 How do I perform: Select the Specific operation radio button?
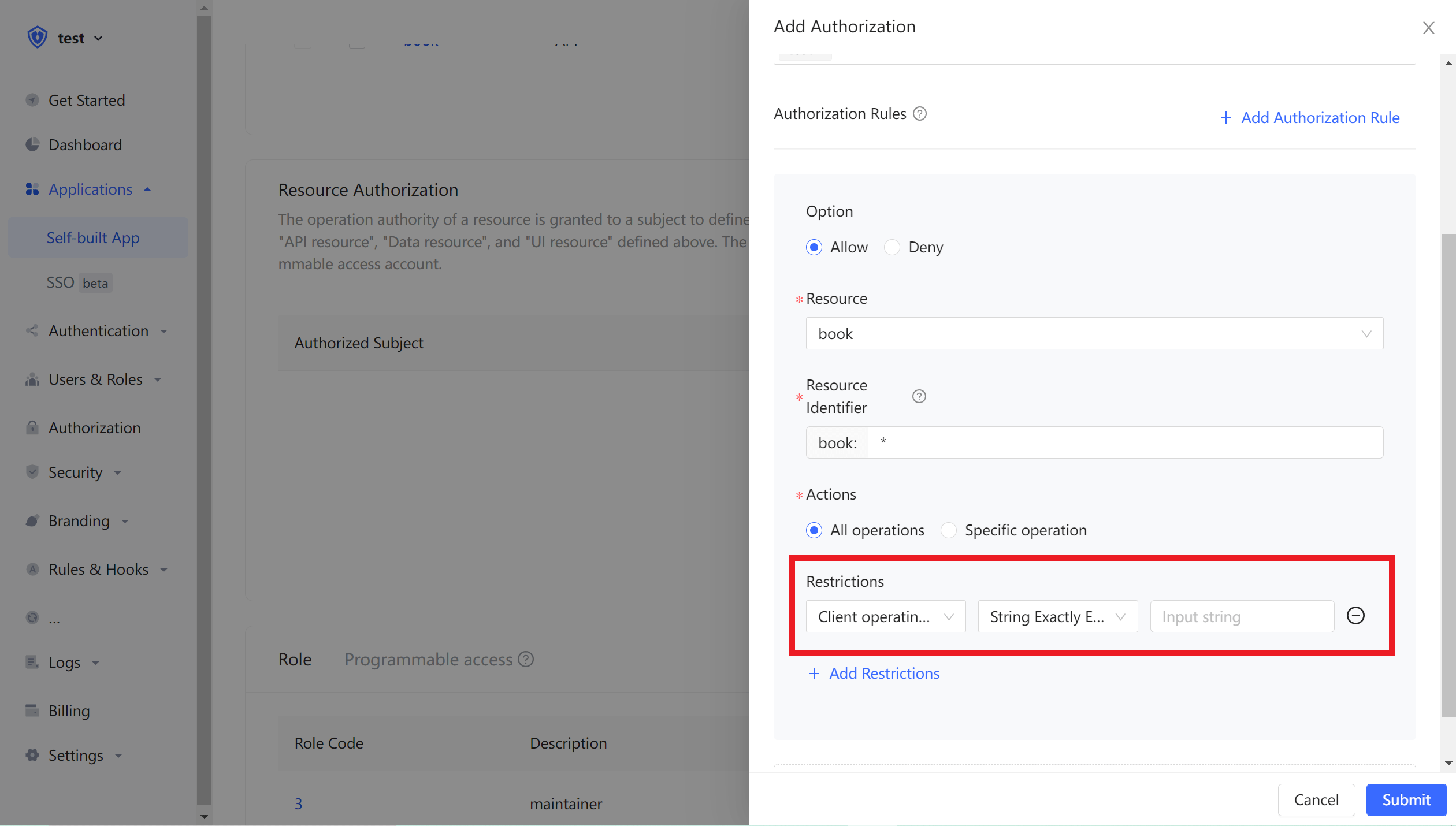[x=949, y=530]
